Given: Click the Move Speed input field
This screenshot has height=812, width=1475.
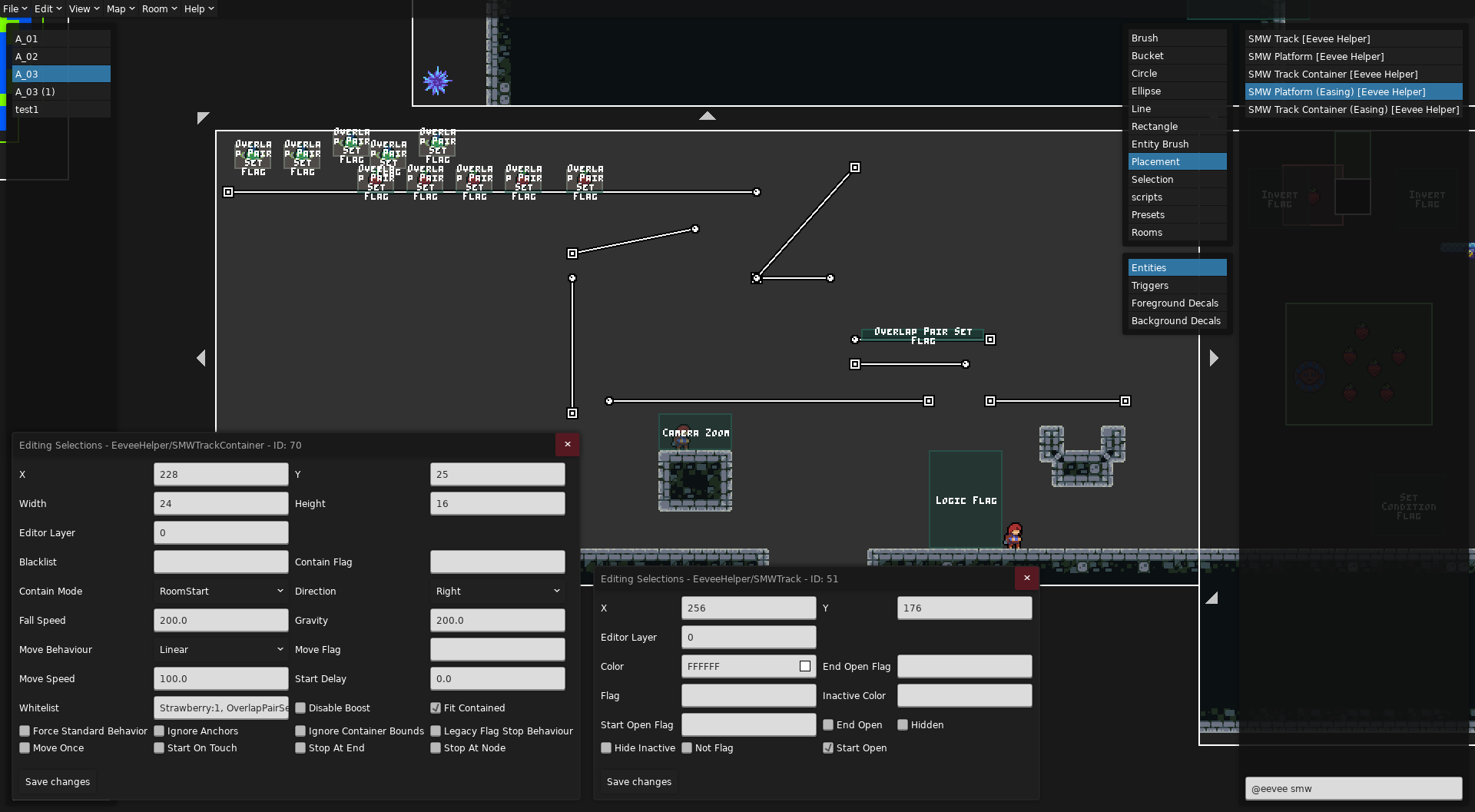Looking at the screenshot, I should [x=221, y=679].
